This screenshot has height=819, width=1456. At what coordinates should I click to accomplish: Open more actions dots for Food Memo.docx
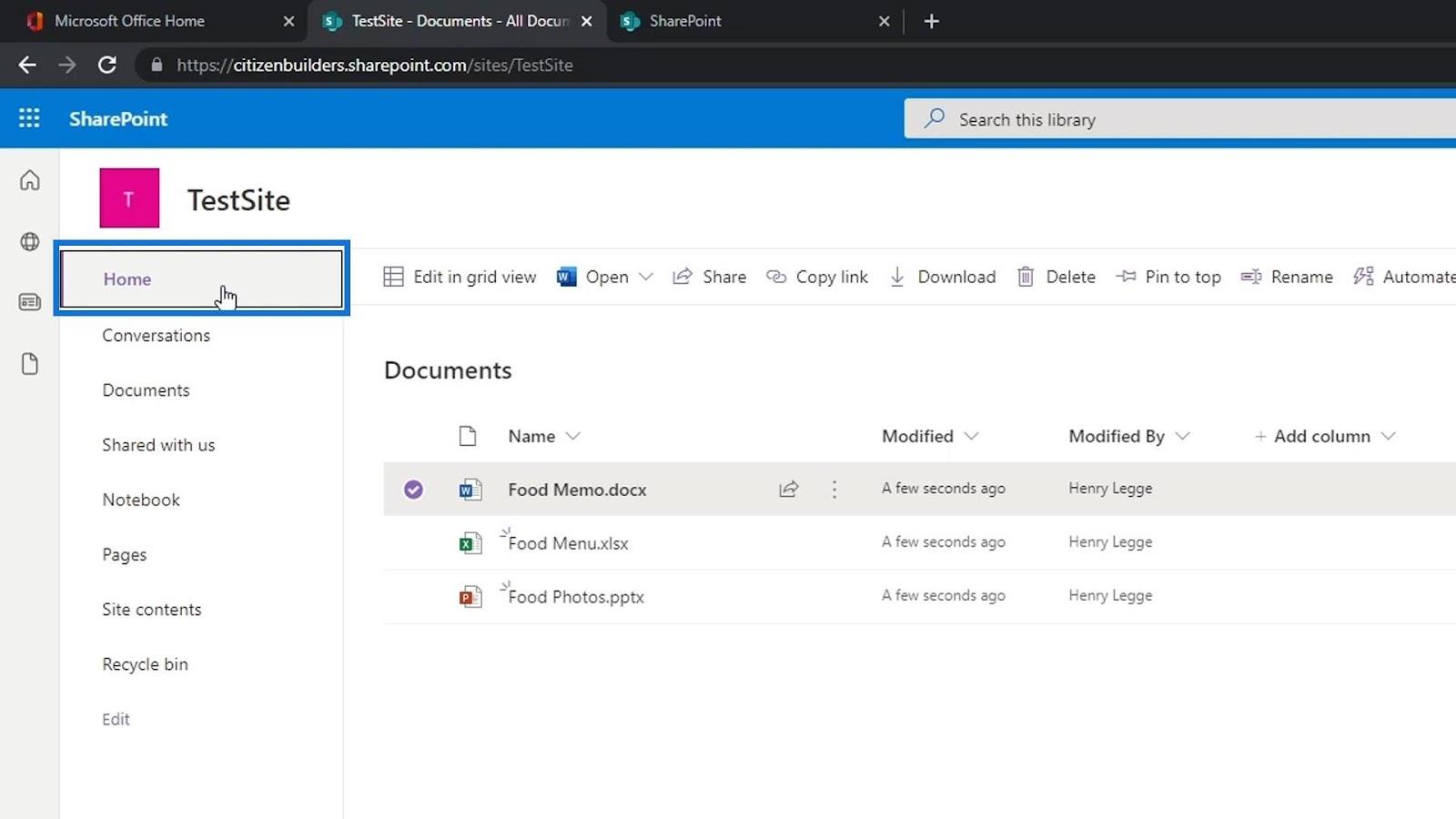pos(834,490)
